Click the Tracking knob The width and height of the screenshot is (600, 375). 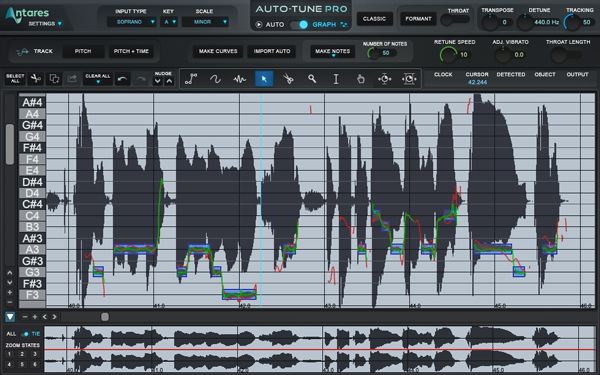[572, 22]
